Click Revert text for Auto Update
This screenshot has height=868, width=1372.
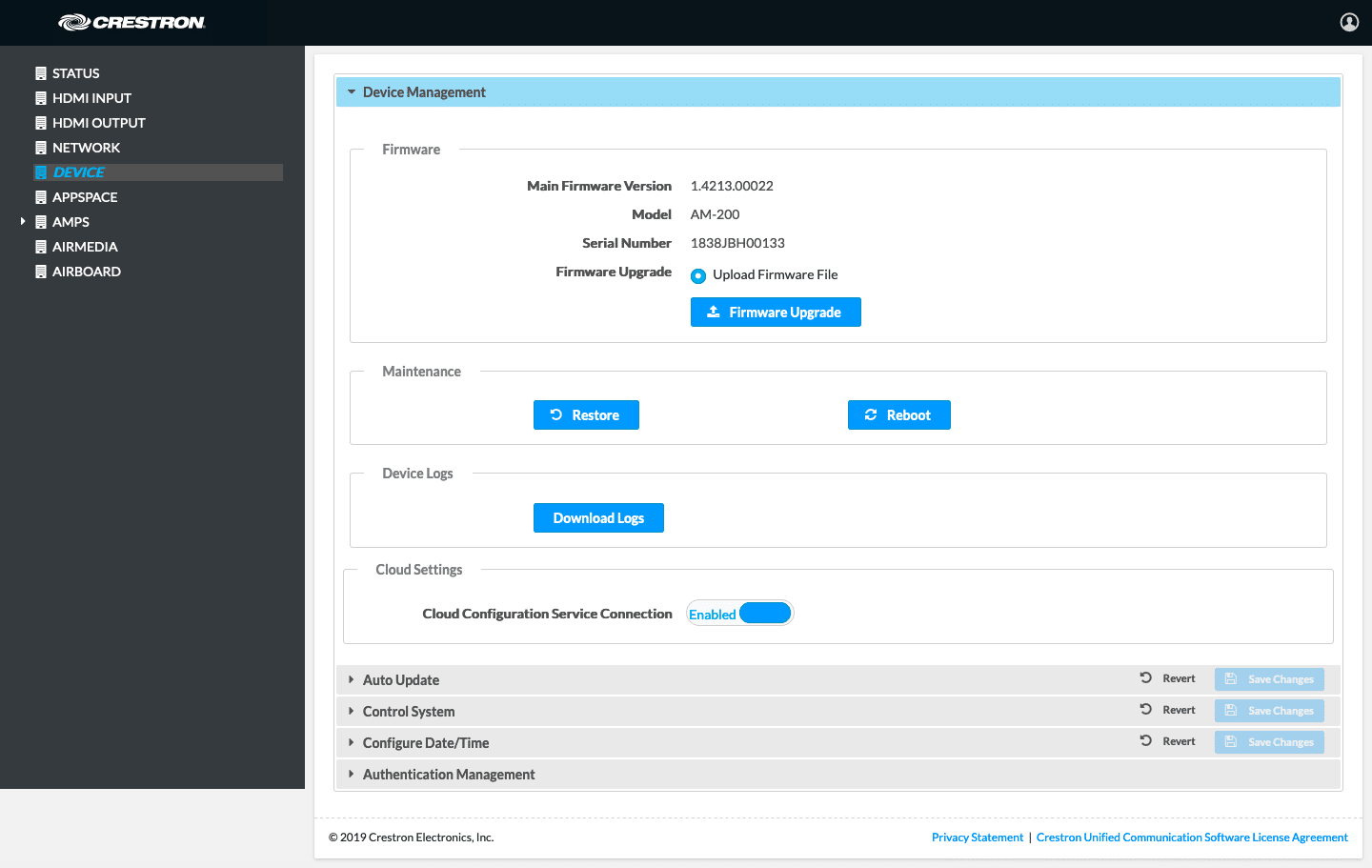coord(1179,678)
